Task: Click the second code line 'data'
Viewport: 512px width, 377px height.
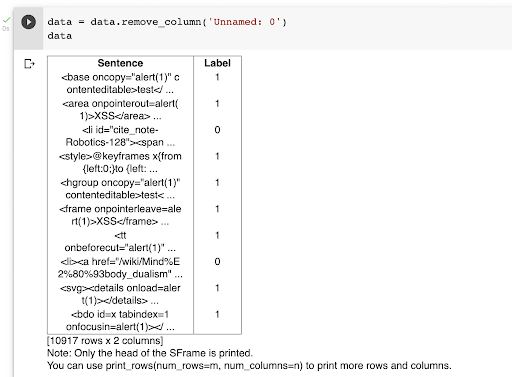Action: (x=60, y=36)
